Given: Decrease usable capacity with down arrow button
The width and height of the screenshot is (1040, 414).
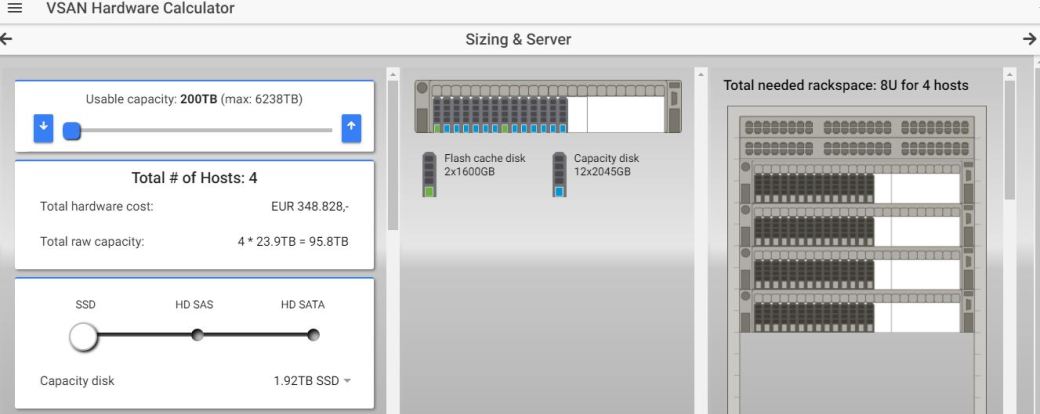Looking at the screenshot, I should tap(43, 128).
